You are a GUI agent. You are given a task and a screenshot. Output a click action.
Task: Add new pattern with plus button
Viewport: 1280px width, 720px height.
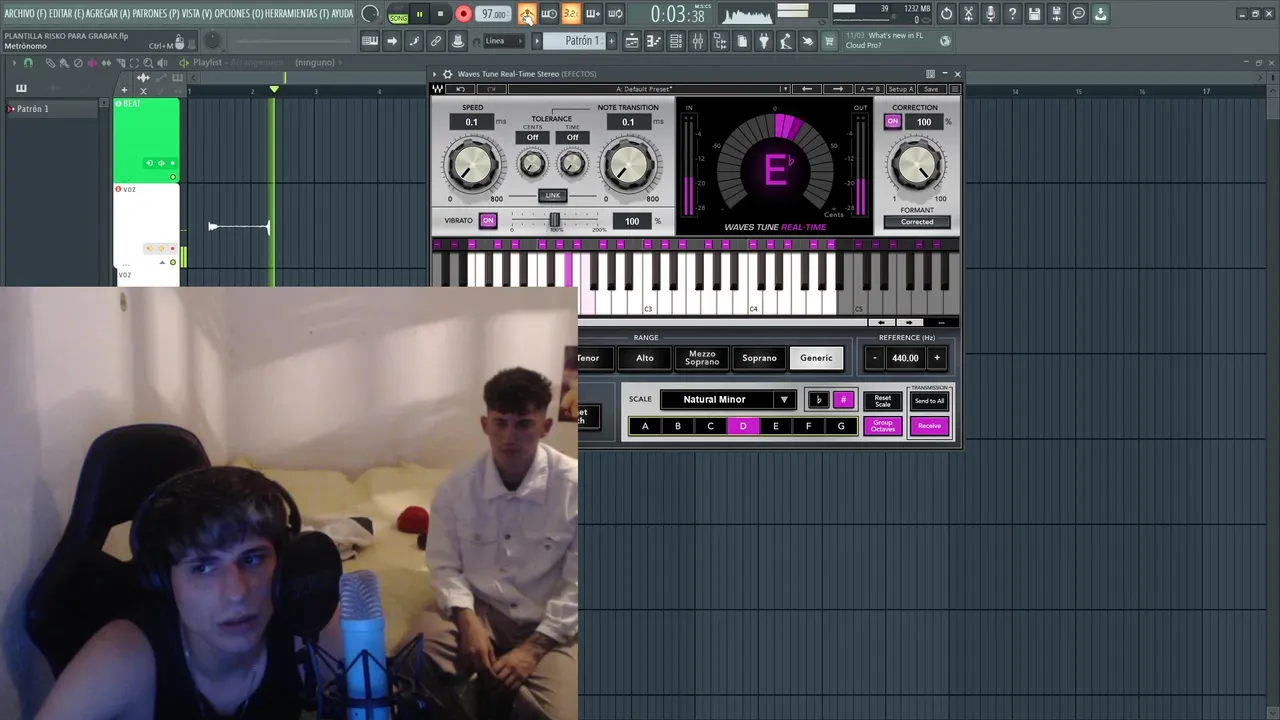click(611, 41)
